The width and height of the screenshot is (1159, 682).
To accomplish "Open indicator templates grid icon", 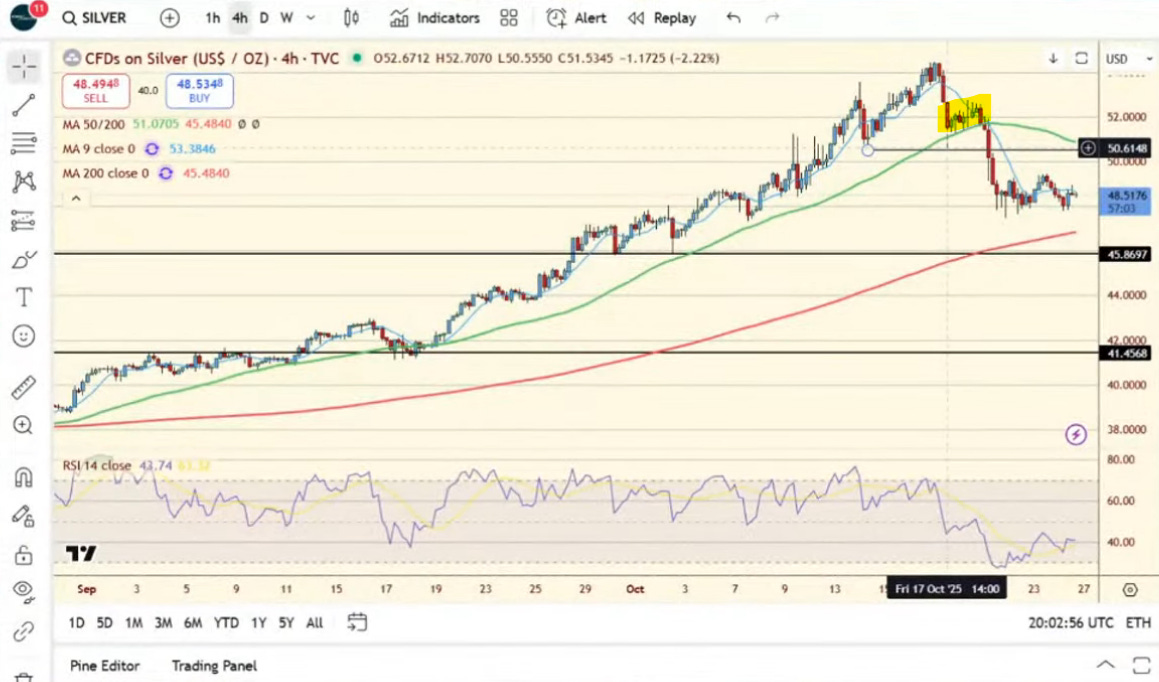I will [x=509, y=18].
